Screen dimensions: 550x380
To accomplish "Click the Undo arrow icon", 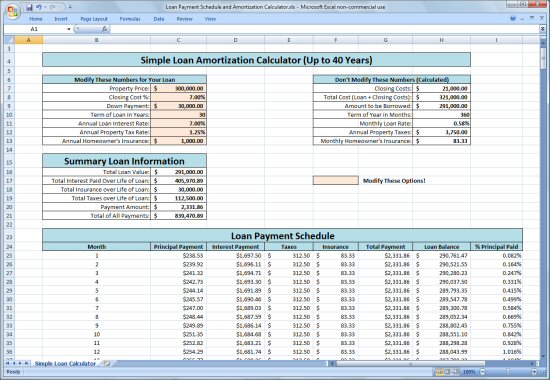I will coord(39,7).
